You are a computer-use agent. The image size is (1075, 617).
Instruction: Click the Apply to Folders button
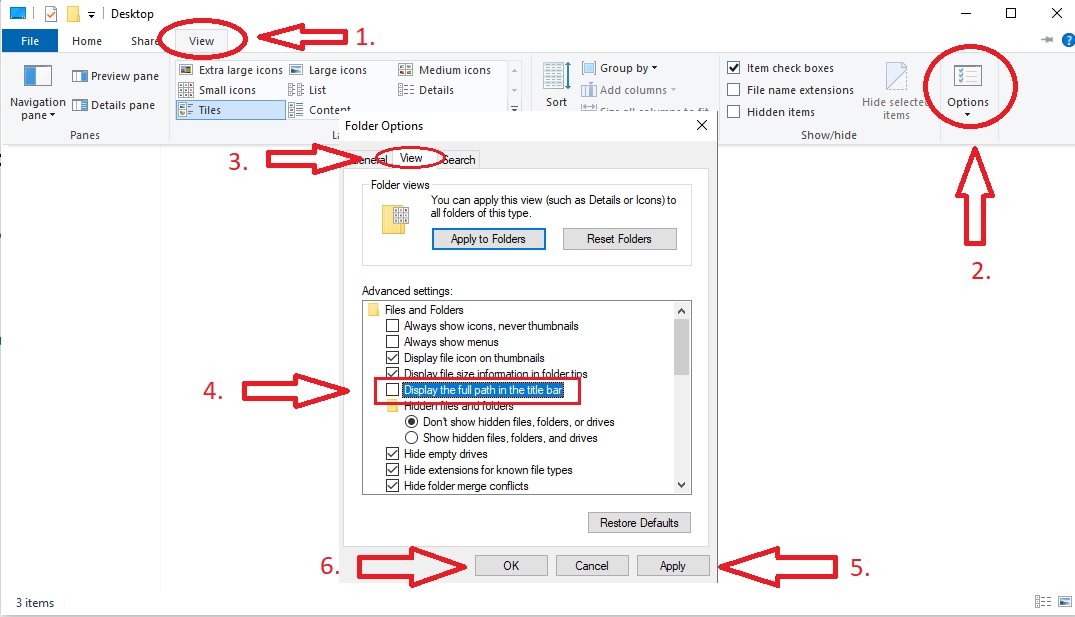(x=488, y=238)
